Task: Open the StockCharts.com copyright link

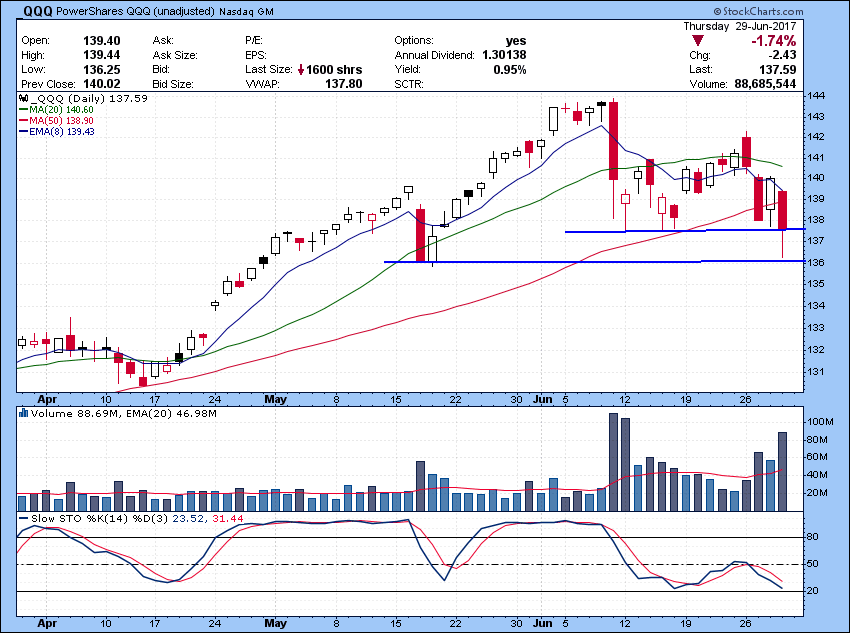Action: tap(758, 11)
